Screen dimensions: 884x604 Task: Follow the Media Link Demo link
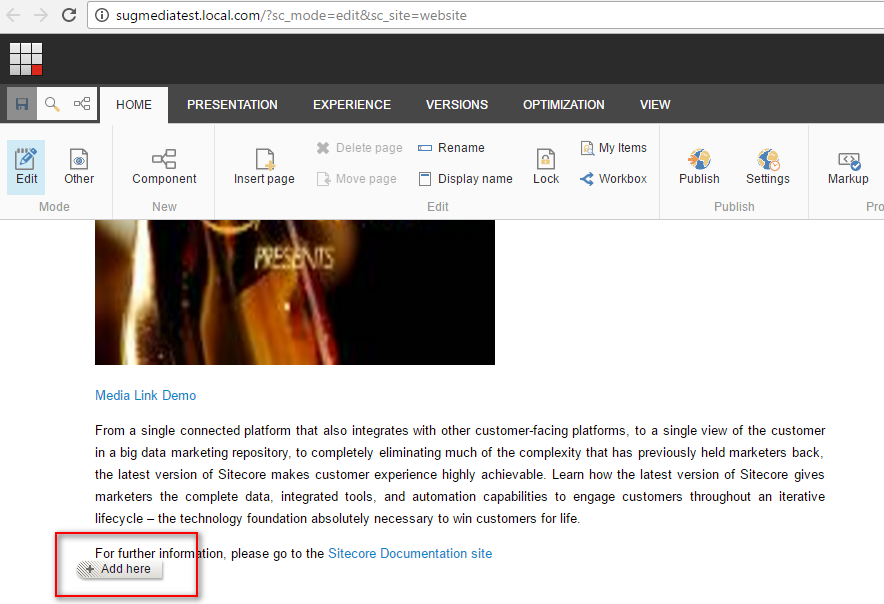tap(145, 395)
